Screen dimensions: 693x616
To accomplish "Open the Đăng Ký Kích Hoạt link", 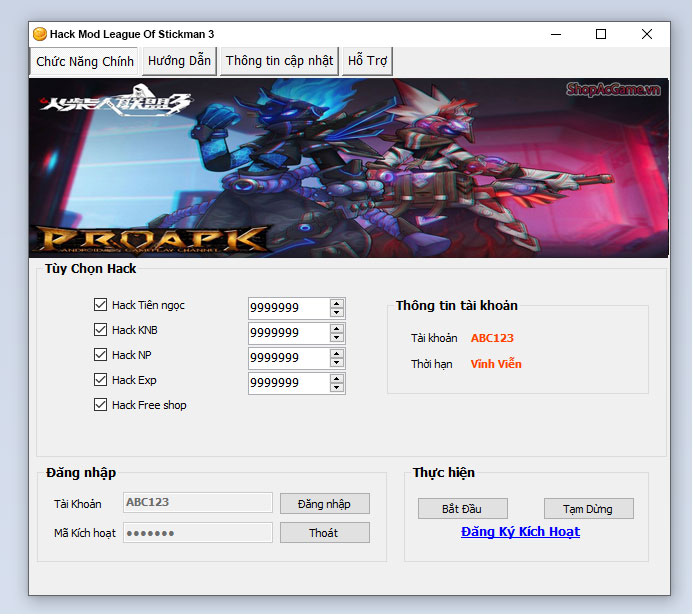I will pyautogui.click(x=520, y=532).
